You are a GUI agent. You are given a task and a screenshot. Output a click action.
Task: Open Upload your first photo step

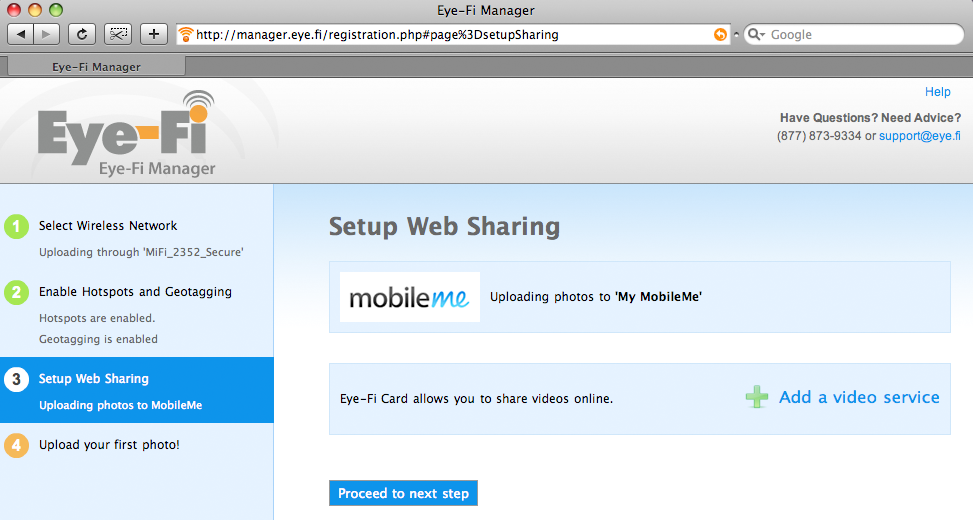[x=109, y=445]
